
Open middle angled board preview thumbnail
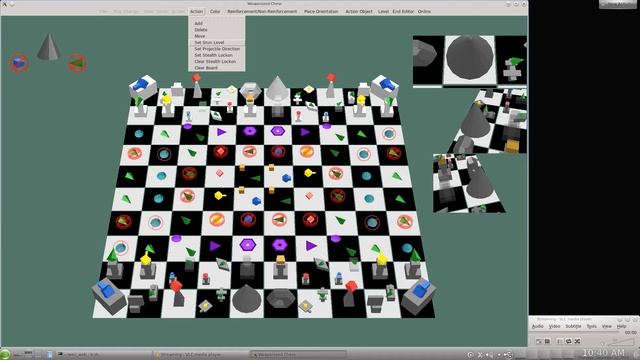[488, 120]
